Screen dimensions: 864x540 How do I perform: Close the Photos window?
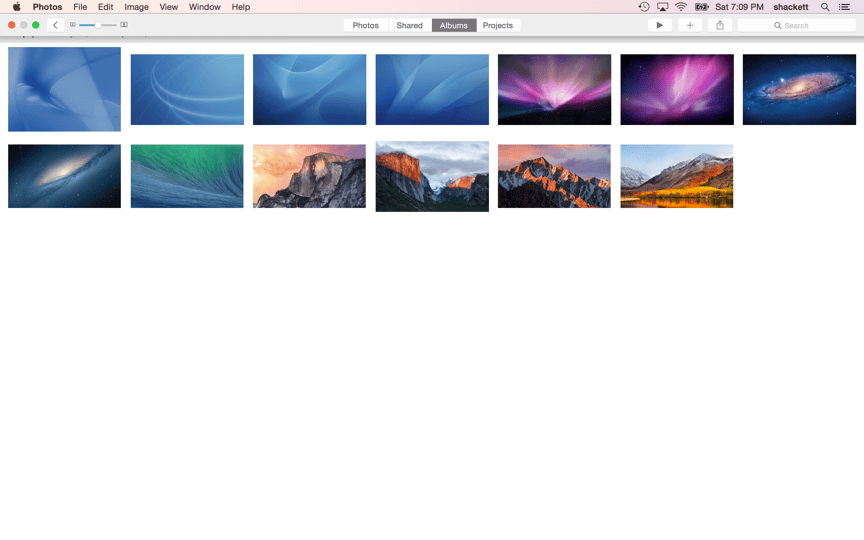tap(12, 25)
